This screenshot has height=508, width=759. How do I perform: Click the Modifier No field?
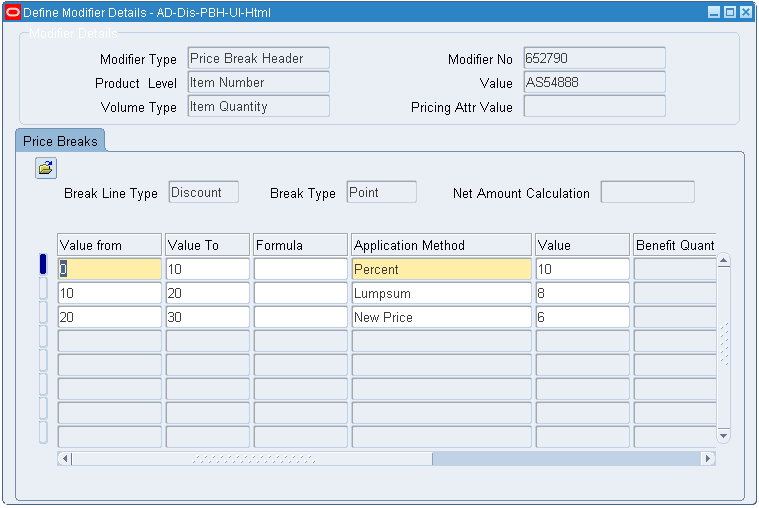(x=594, y=58)
